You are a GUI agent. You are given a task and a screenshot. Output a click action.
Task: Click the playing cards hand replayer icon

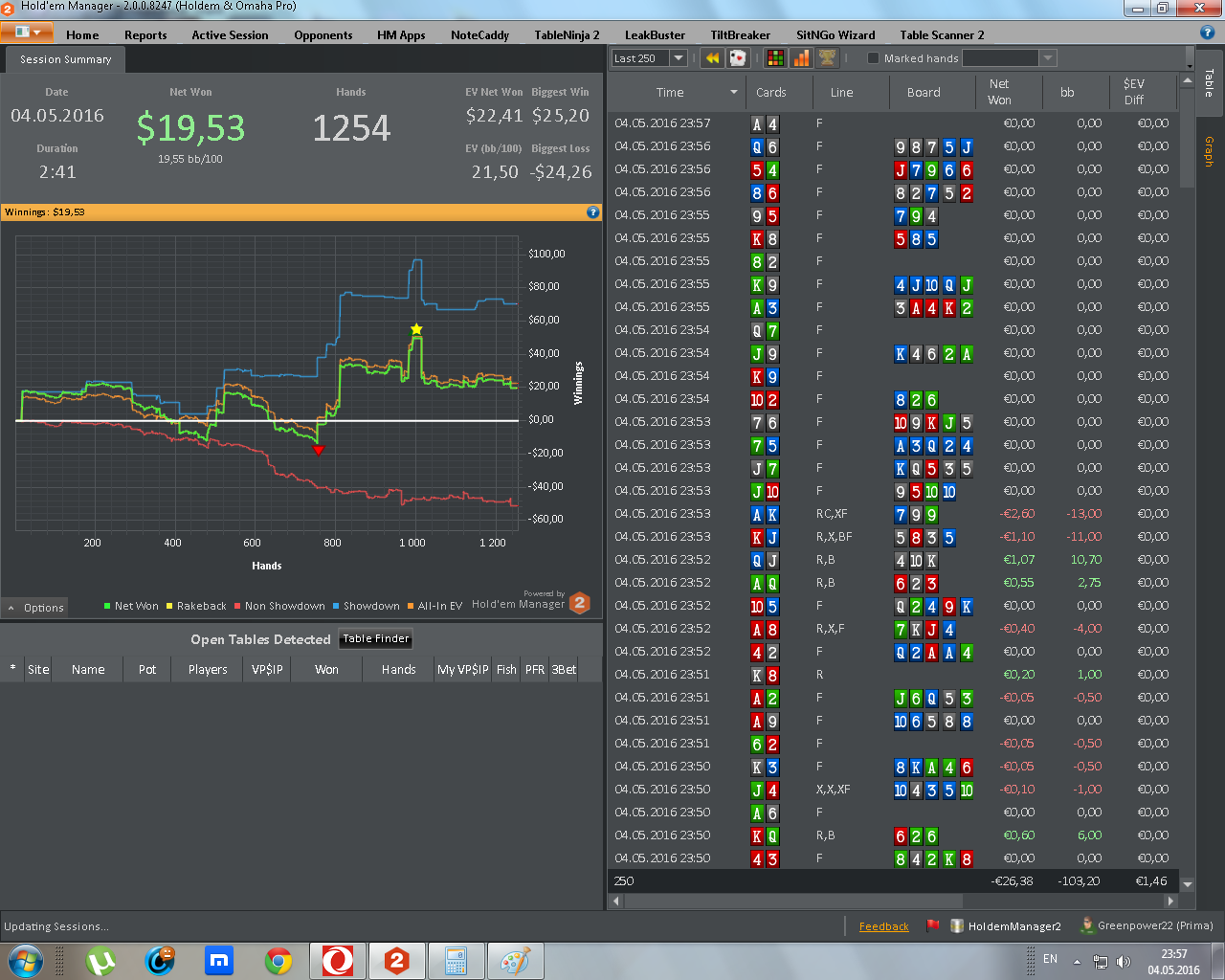click(738, 58)
